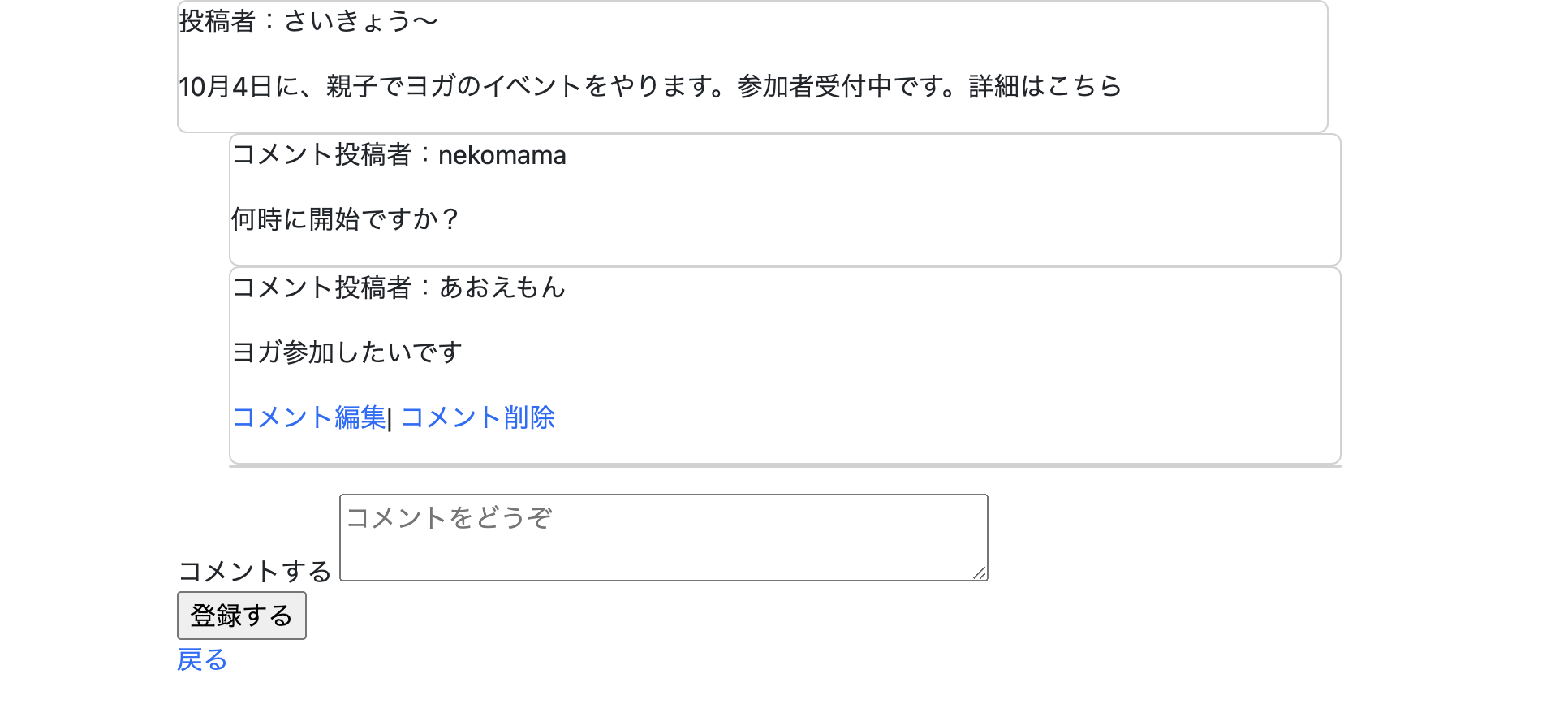Click the post title 投稿者：さいきょう〜
The image size is (1568, 726).
tap(307, 19)
